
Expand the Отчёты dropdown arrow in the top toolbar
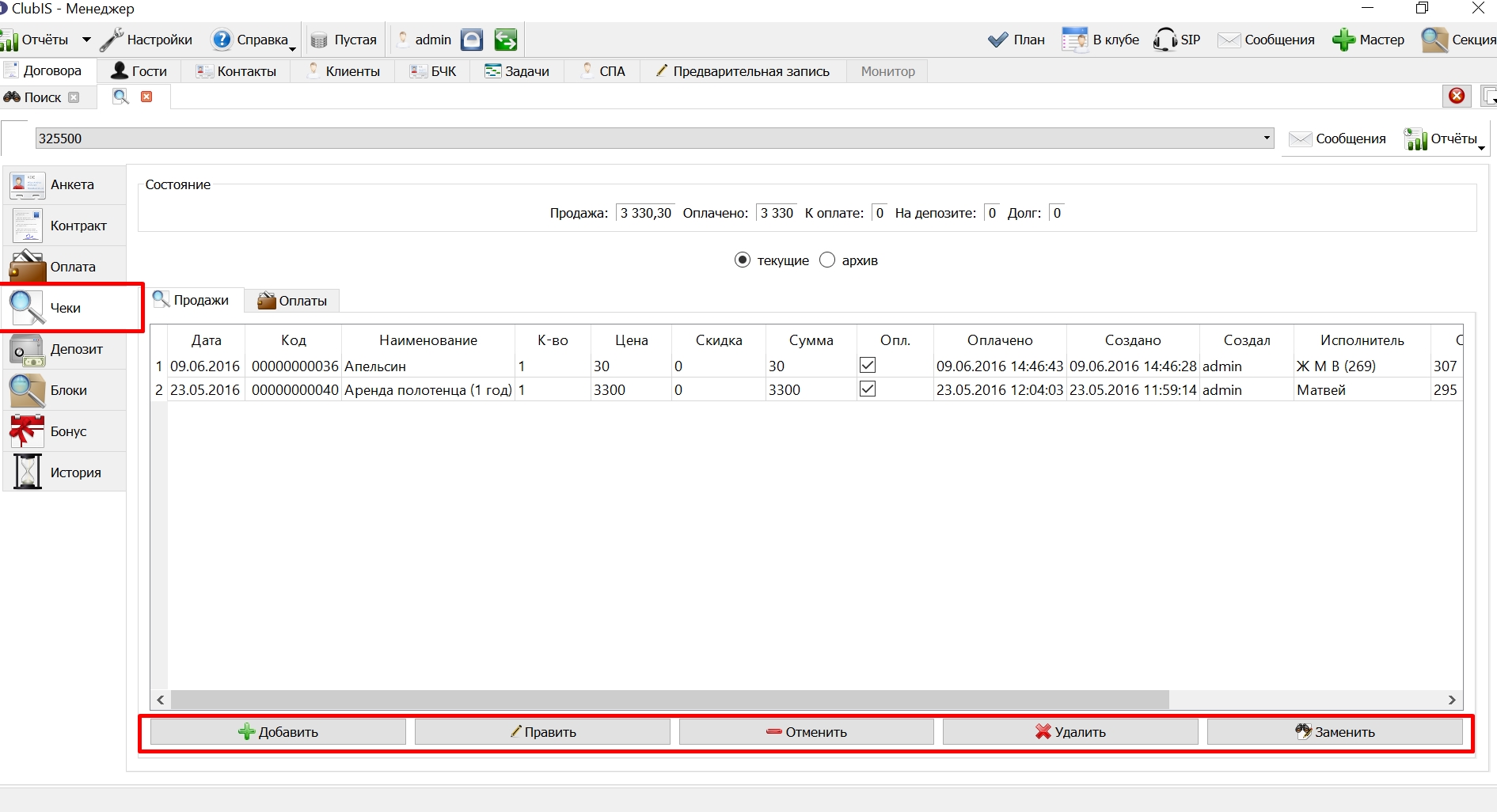[x=86, y=40]
